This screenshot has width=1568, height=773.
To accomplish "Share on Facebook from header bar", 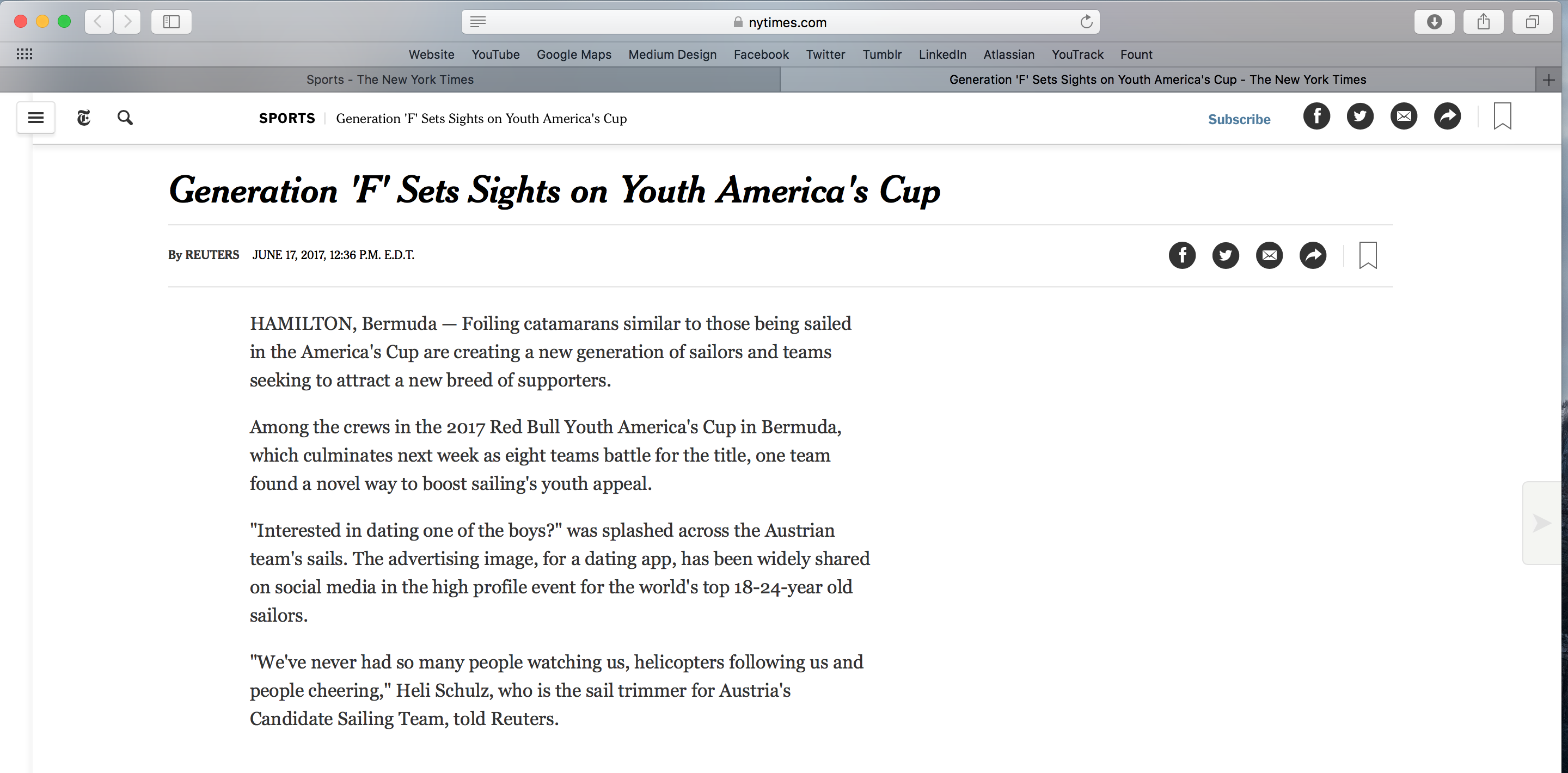I will coord(1316,116).
